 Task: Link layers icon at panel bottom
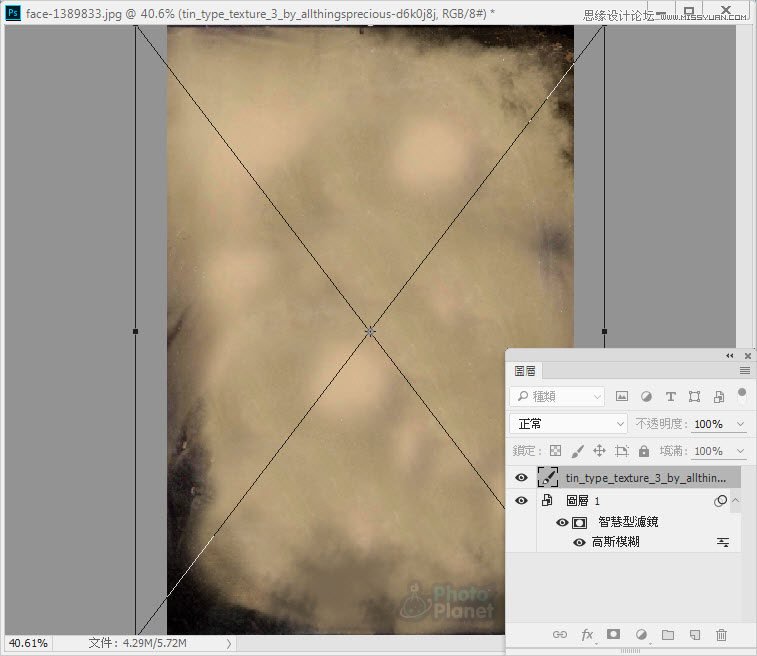coord(560,634)
